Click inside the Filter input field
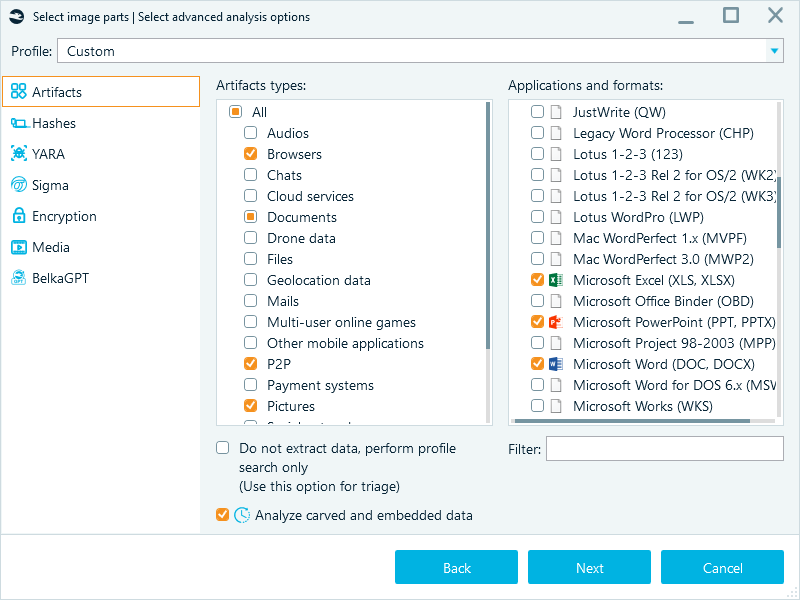This screenshot has height=600, width=800. point(664,448)
